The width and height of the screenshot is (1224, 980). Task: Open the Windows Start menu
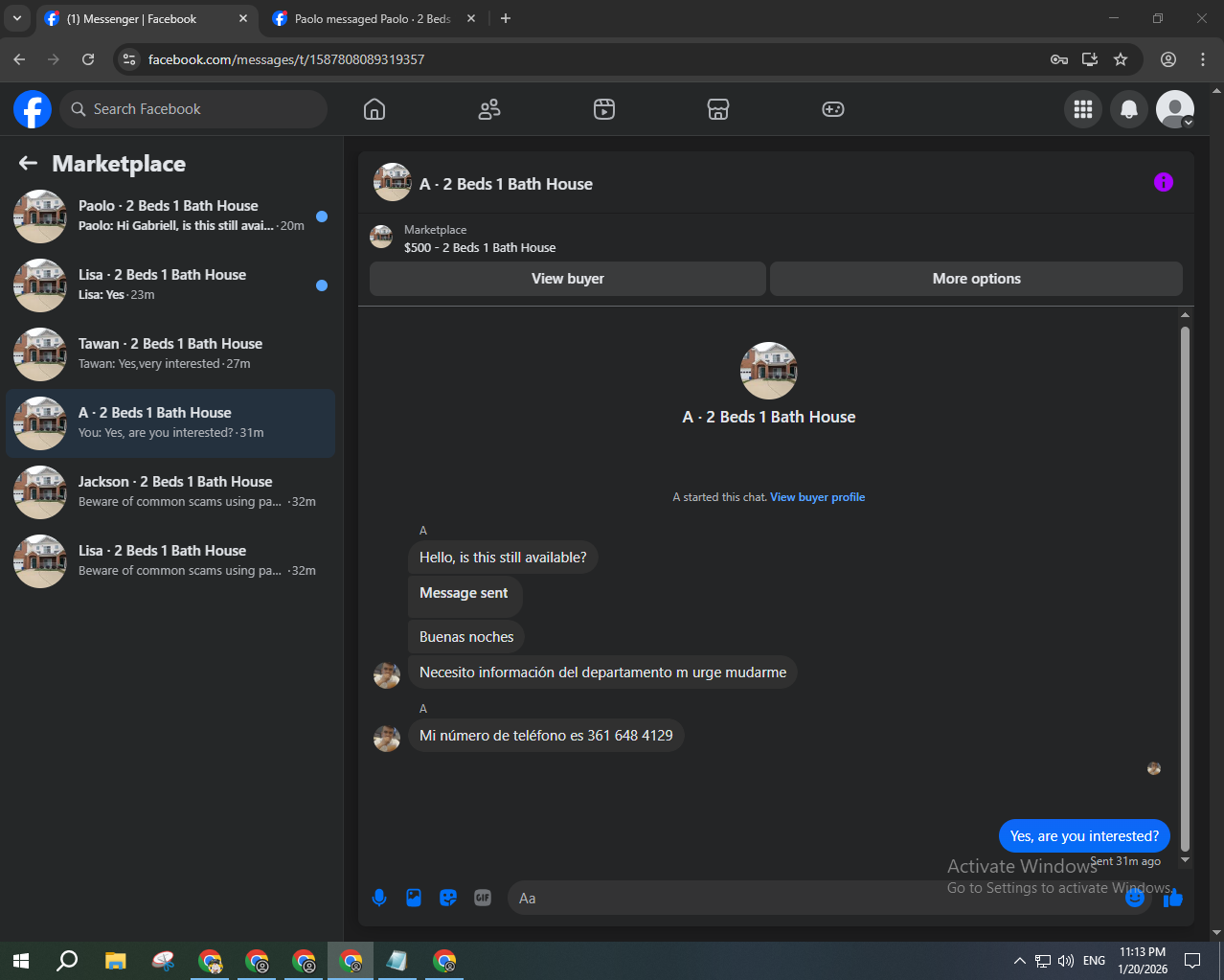tap(21, 961)
